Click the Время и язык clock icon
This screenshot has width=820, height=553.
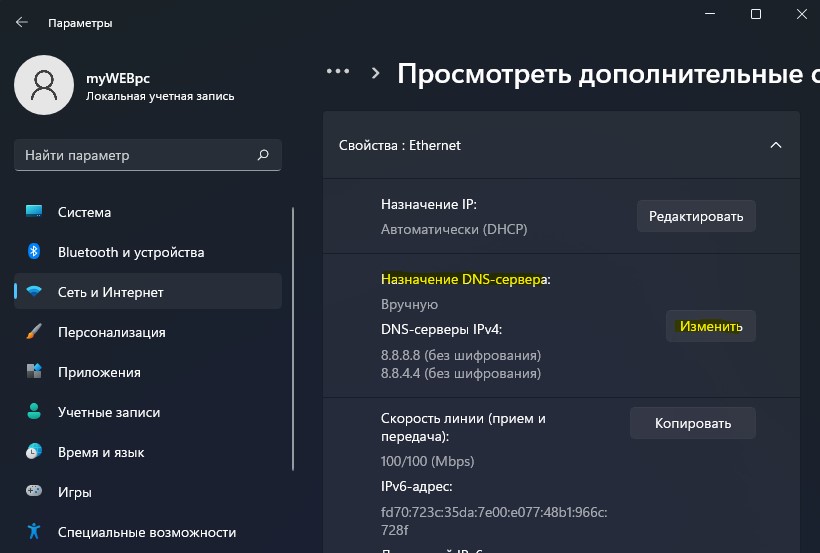click(x=34, y=452)
